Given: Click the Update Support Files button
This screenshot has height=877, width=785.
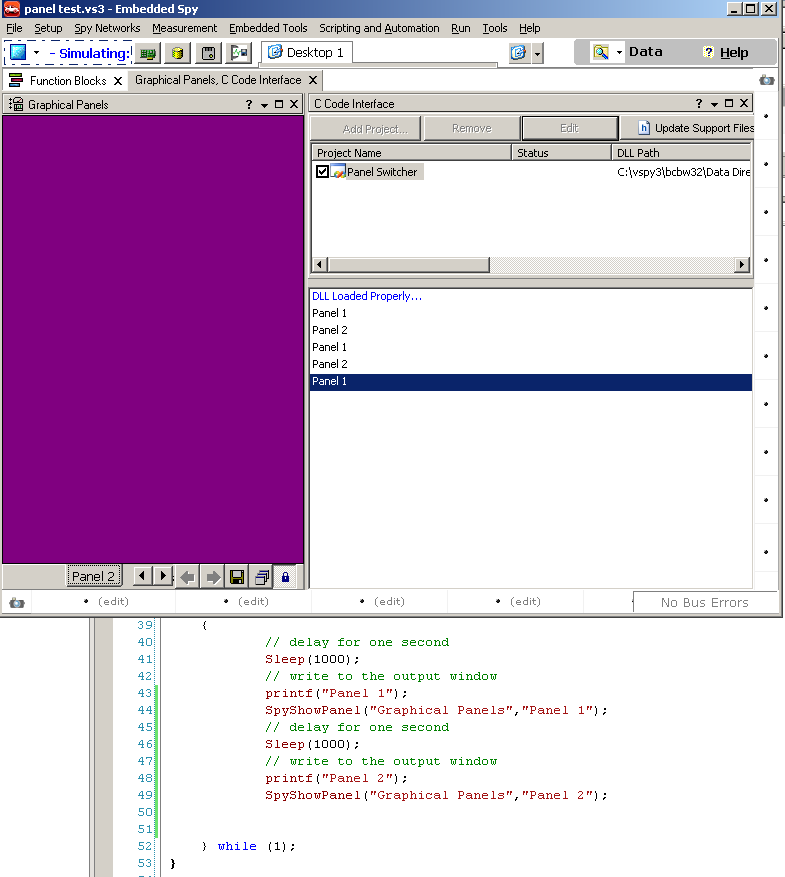Looking at the screenshot, I should pos(695,128).
